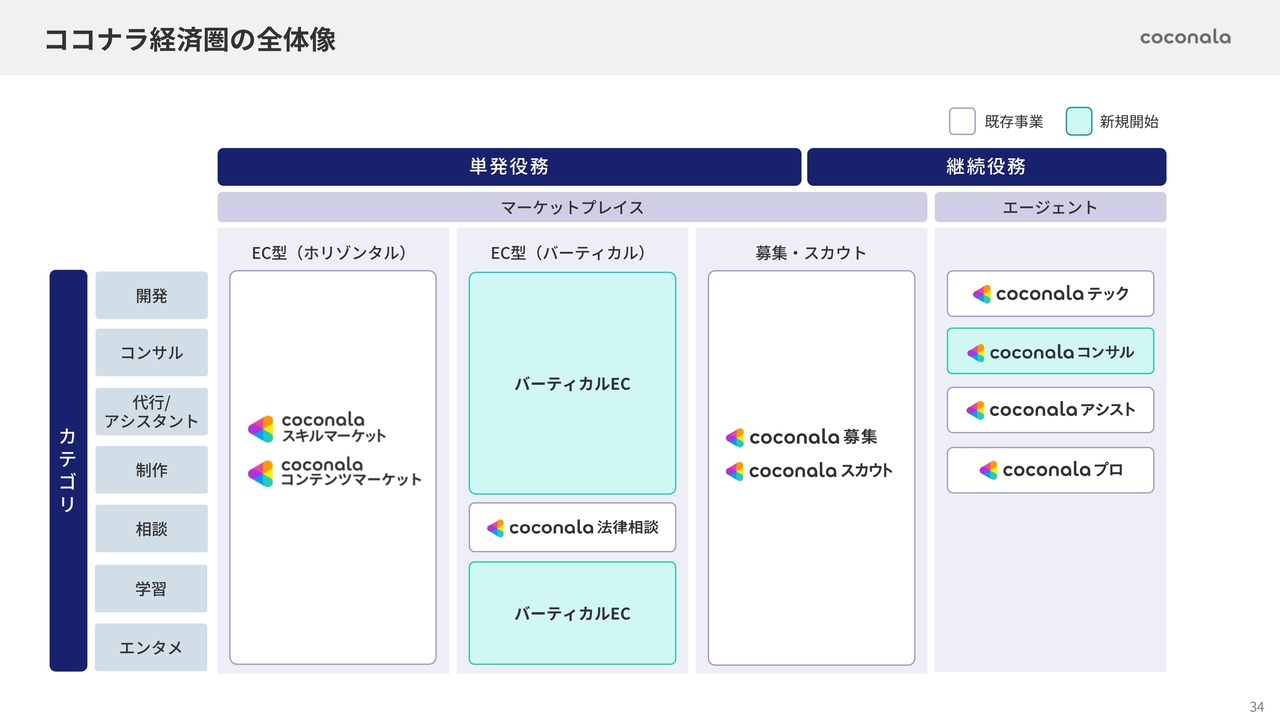Click the マーケットプレイス header bar
Screen dimensions: 1280x720
pos(572,208)
